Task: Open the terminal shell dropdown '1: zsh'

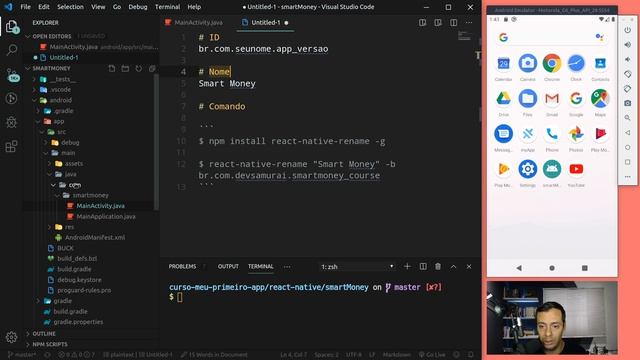Action: pos(357,267)
